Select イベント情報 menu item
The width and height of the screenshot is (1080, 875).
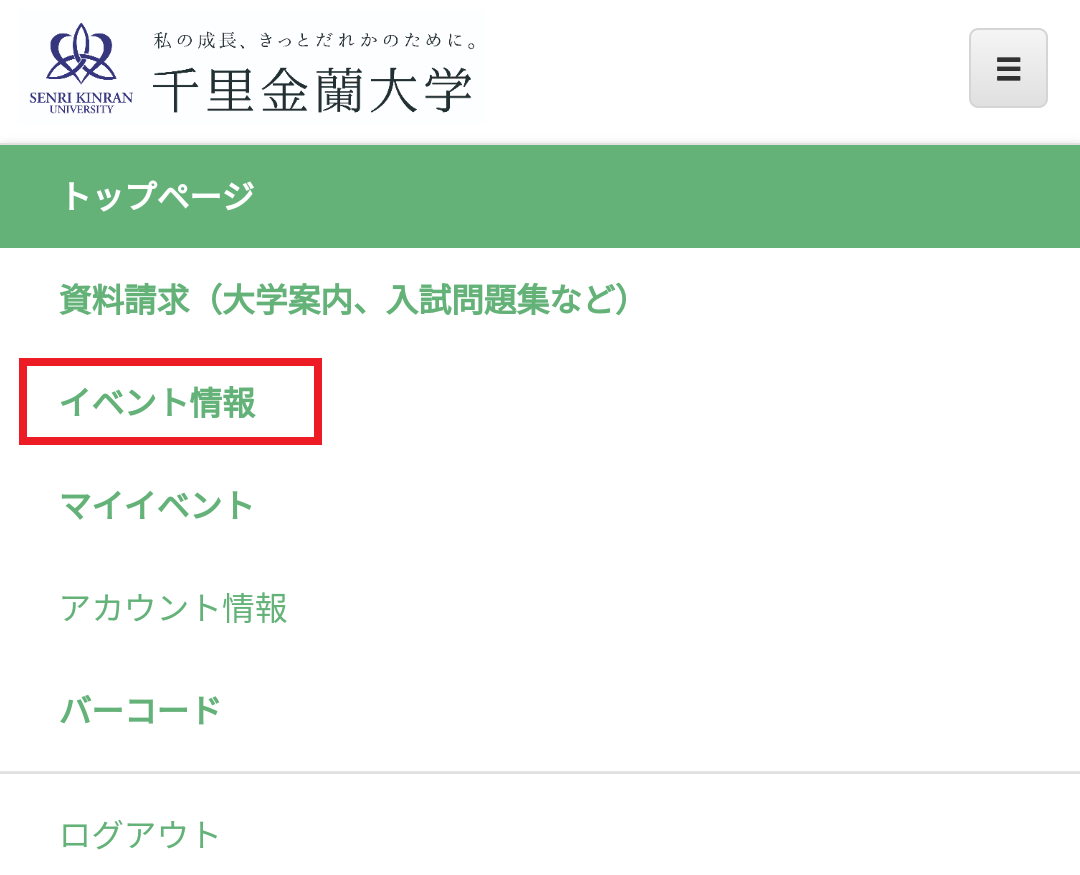click(158, 402)
